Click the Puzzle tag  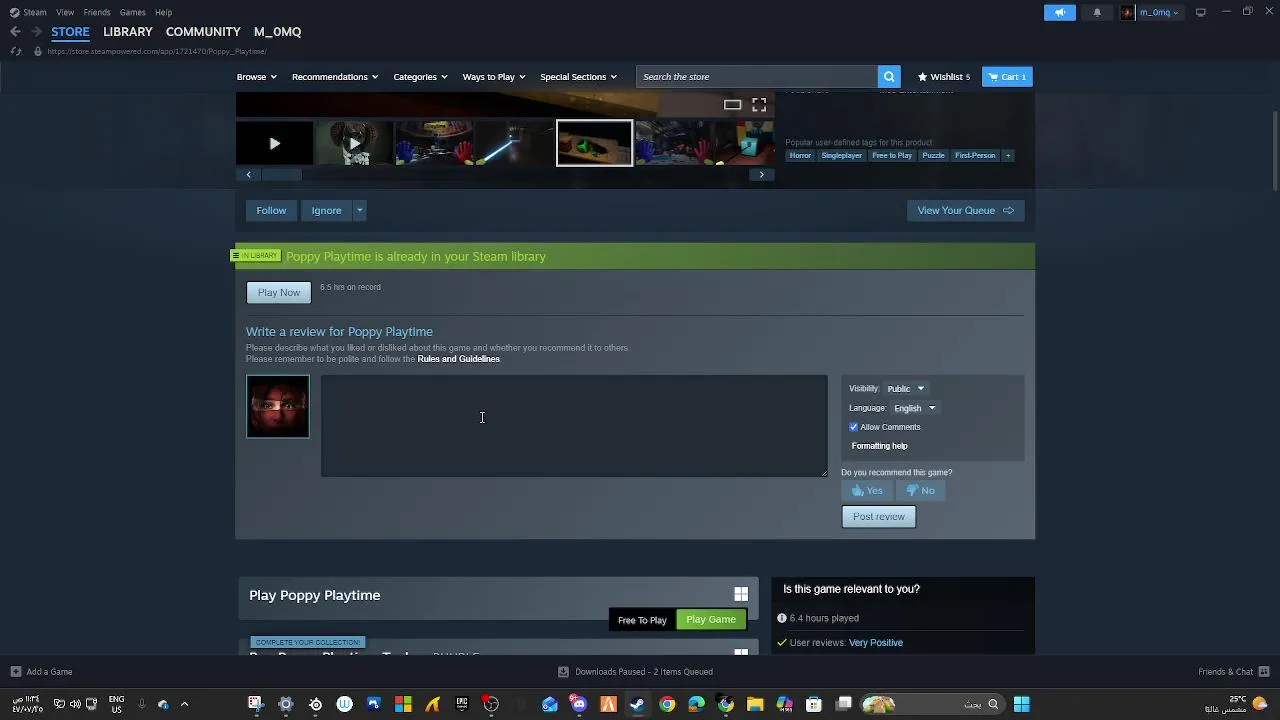(x=933, y=155)
